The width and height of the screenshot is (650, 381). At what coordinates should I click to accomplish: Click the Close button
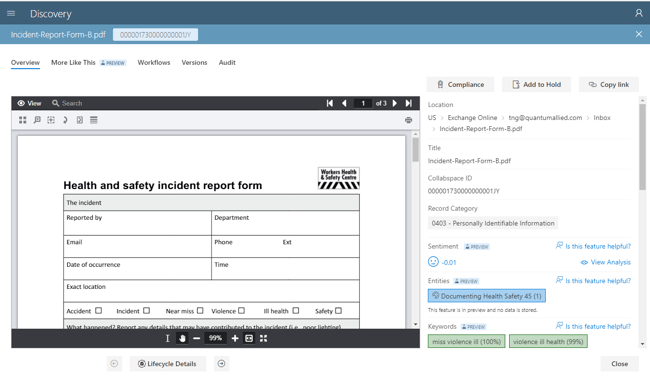point(619,364)
